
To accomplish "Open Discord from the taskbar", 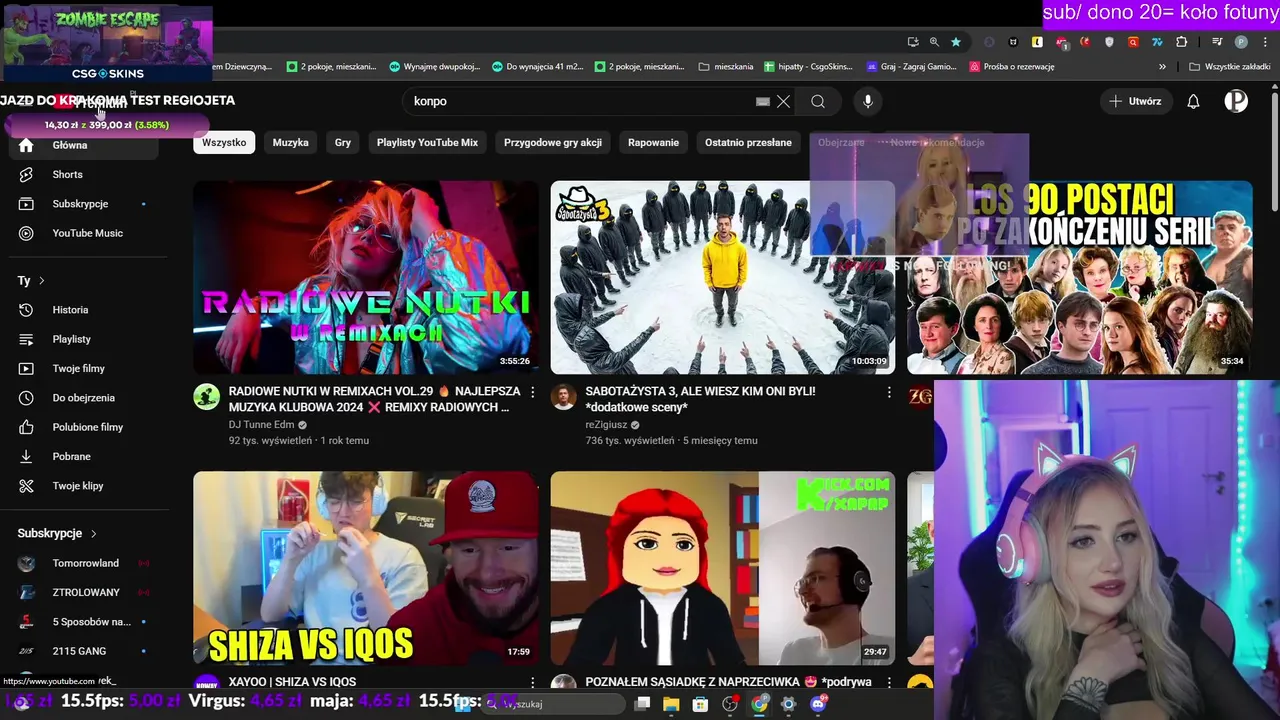I will [x=818, y=704].
